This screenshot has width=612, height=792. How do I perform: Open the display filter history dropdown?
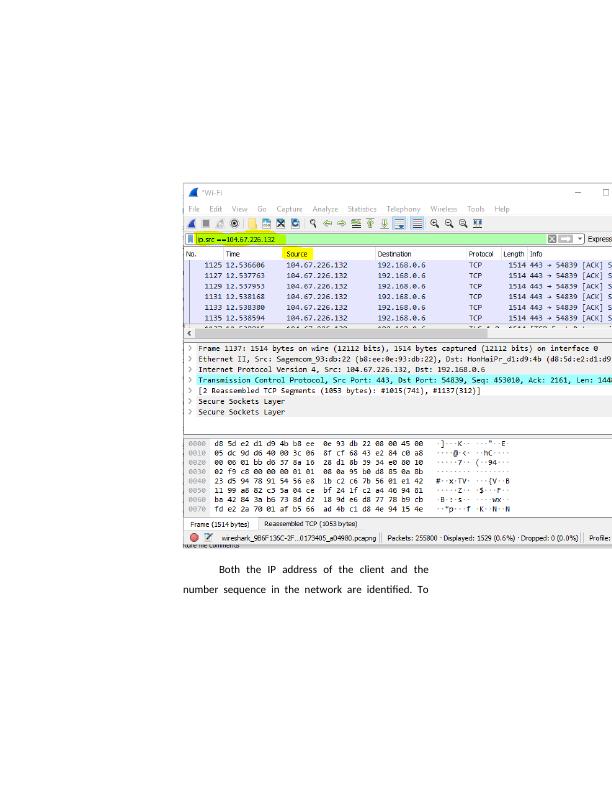(580, 239)
